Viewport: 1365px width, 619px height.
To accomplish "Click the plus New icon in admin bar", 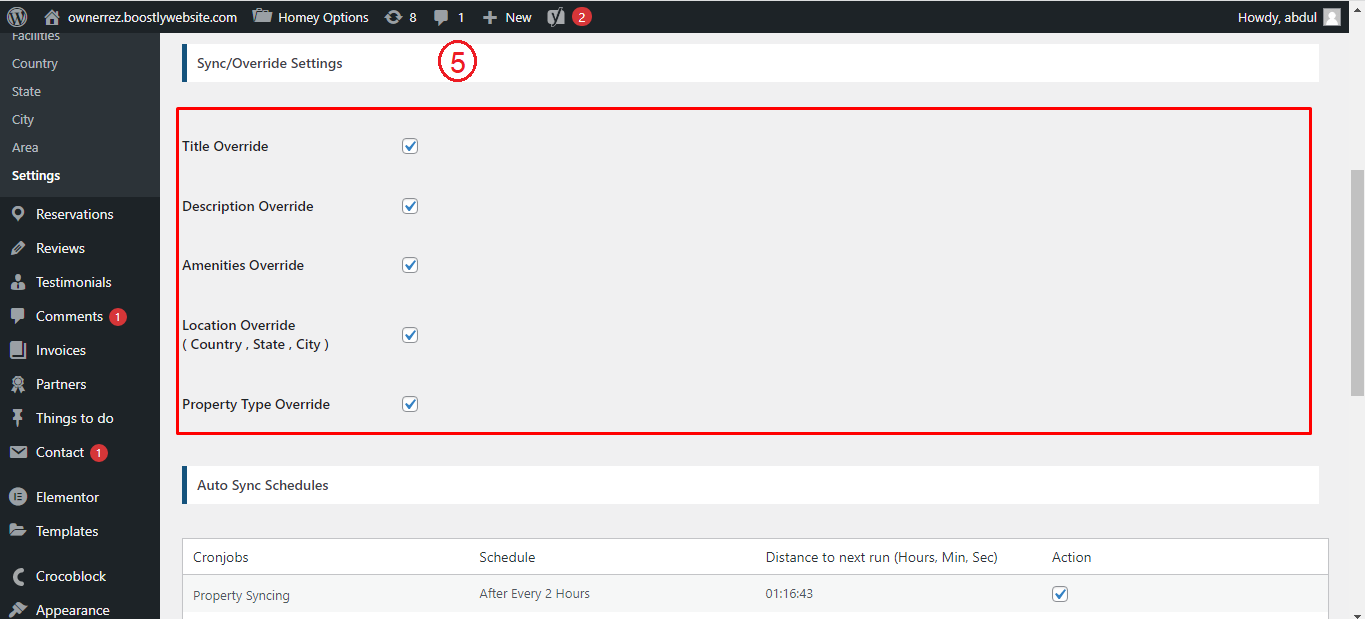I will [490, 17].
